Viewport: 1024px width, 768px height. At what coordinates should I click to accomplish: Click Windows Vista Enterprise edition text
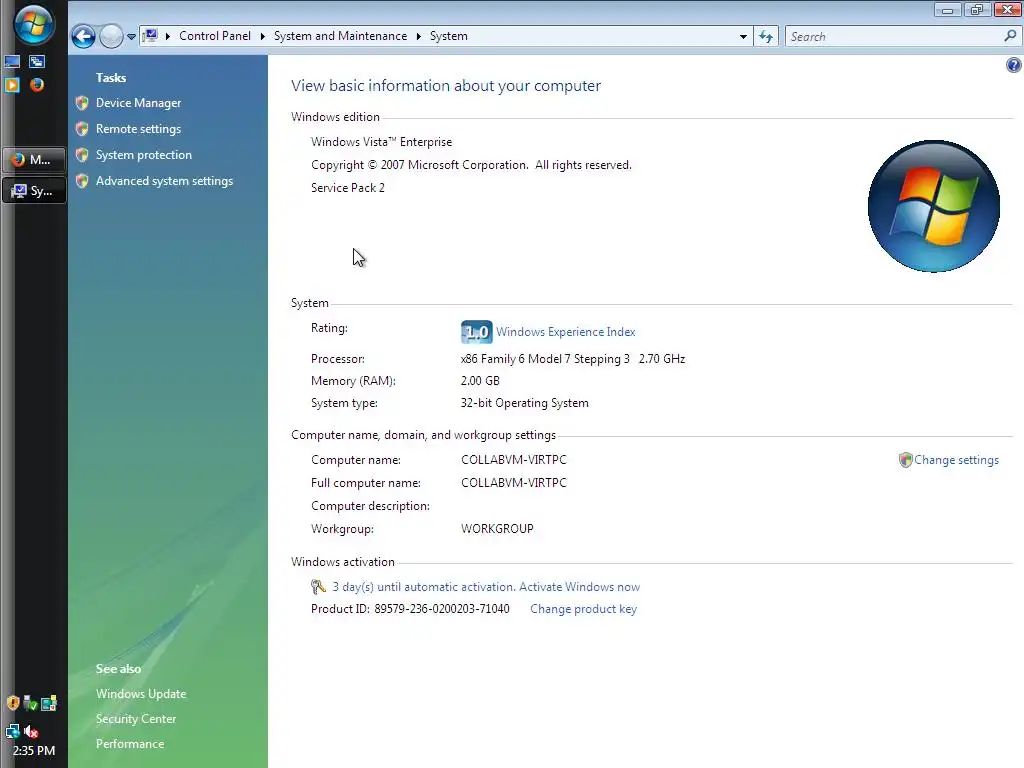point(381,142)
